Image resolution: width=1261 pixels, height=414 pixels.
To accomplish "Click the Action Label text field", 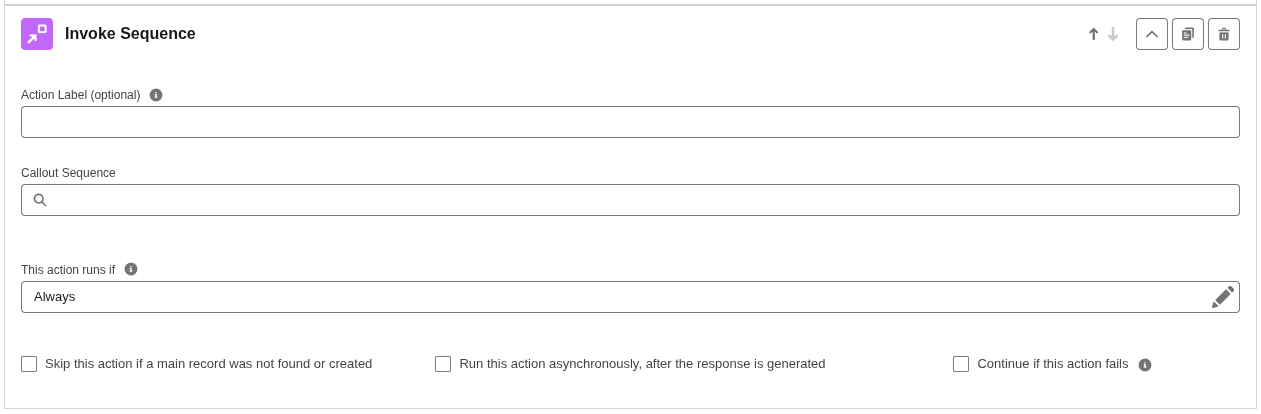I will 630,122.
